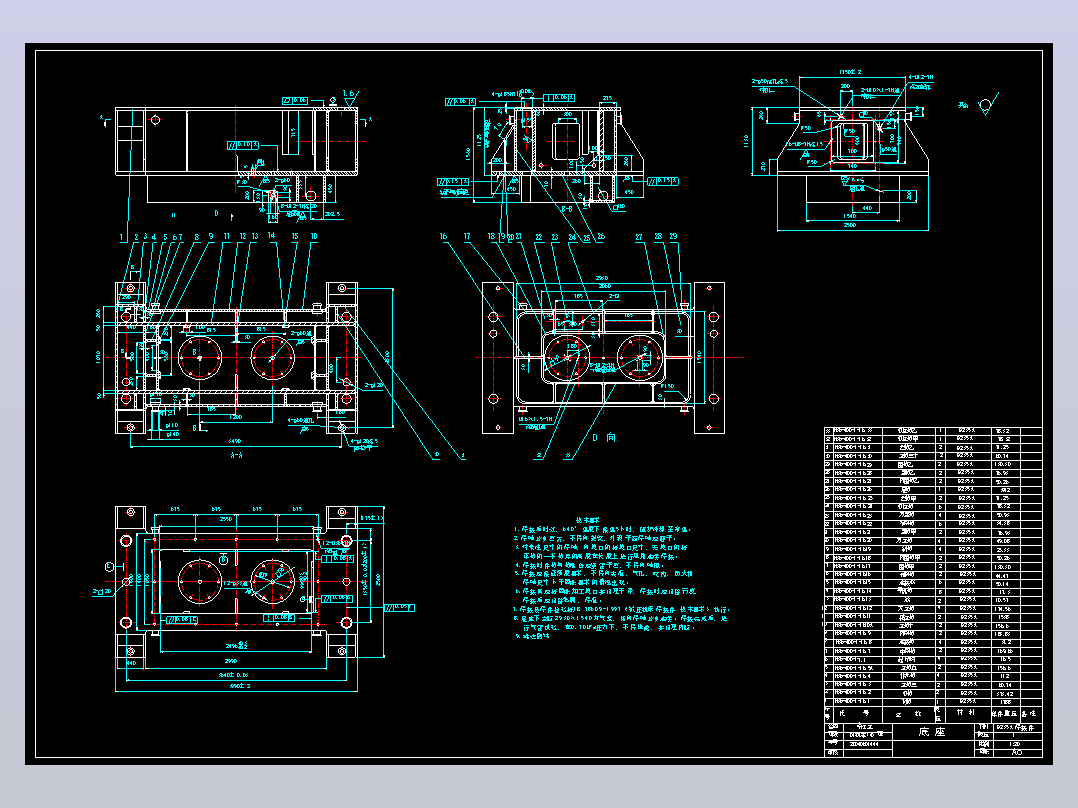Select the topmost row of the parts list table

933,430
